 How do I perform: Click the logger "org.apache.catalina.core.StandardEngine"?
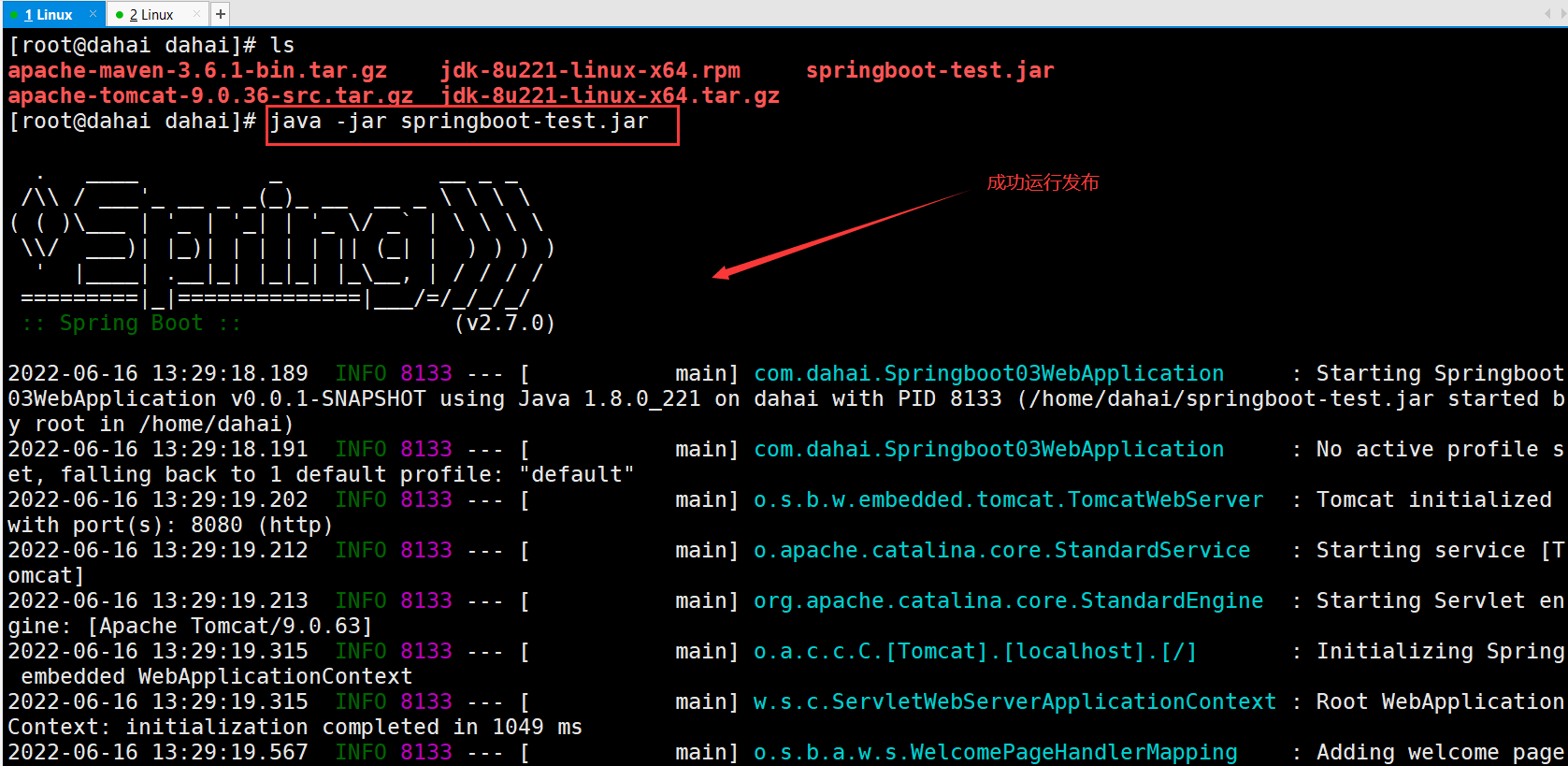pyautogui.click(x=1008, y=601)
